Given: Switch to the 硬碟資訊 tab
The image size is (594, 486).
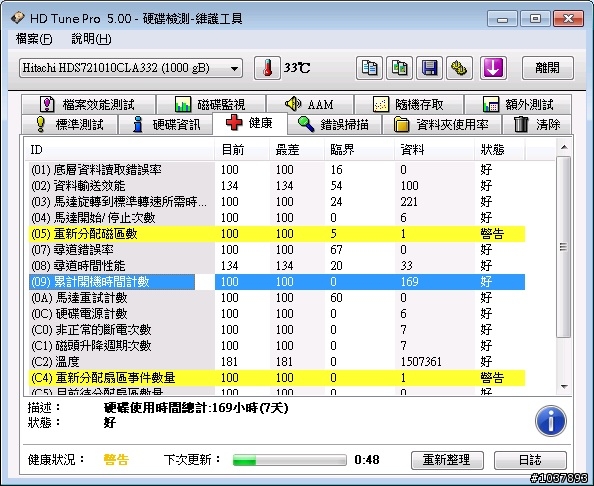Looking at the screenshot, I should tap(166, 124).
